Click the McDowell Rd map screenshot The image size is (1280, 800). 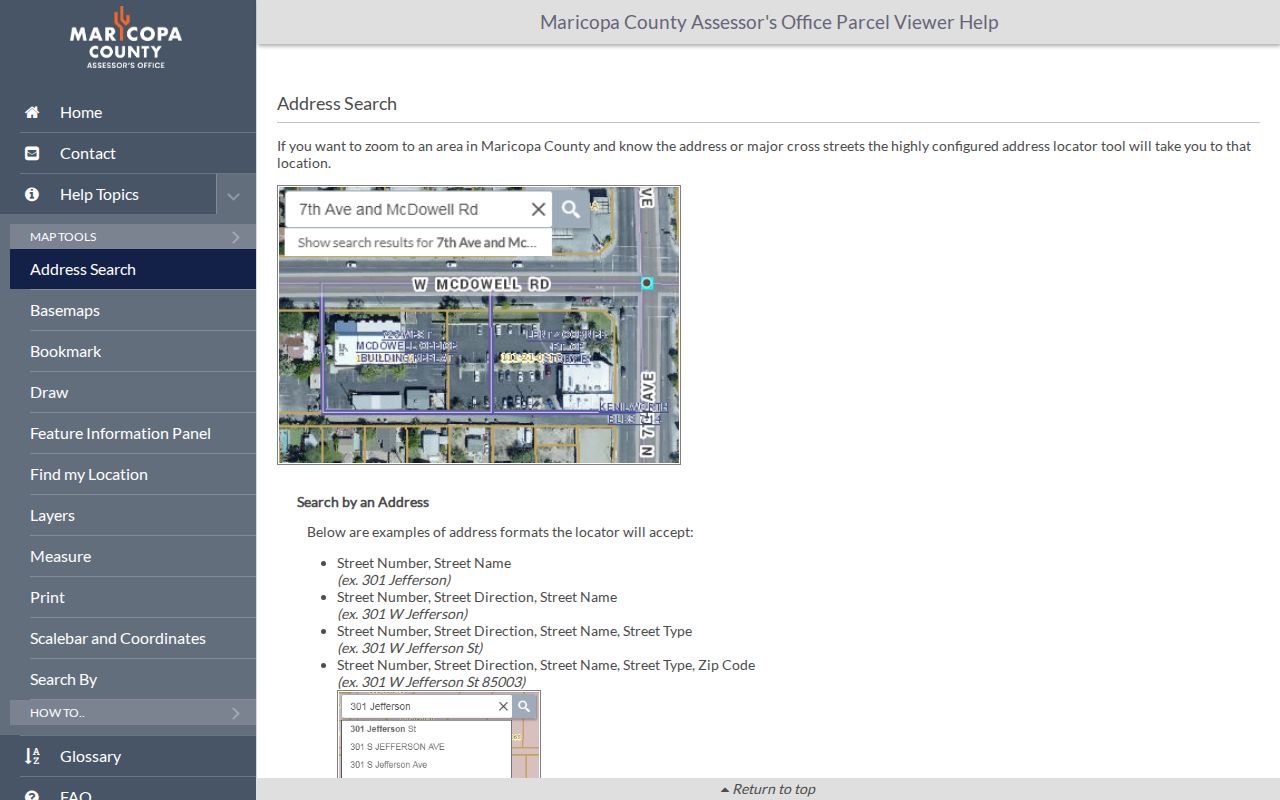(x=479, y=325)
